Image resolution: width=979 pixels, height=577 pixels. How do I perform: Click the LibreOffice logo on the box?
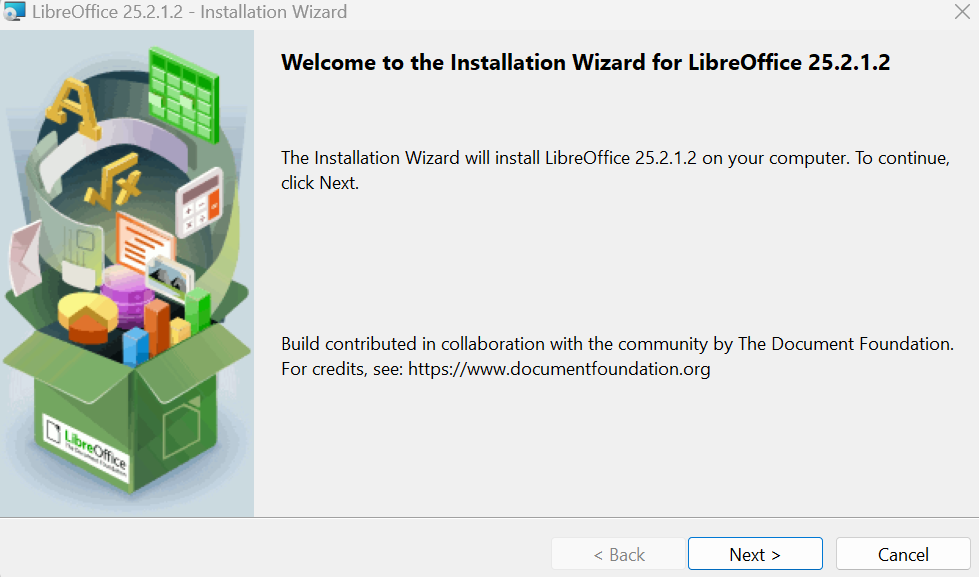(x=86, y=445)
